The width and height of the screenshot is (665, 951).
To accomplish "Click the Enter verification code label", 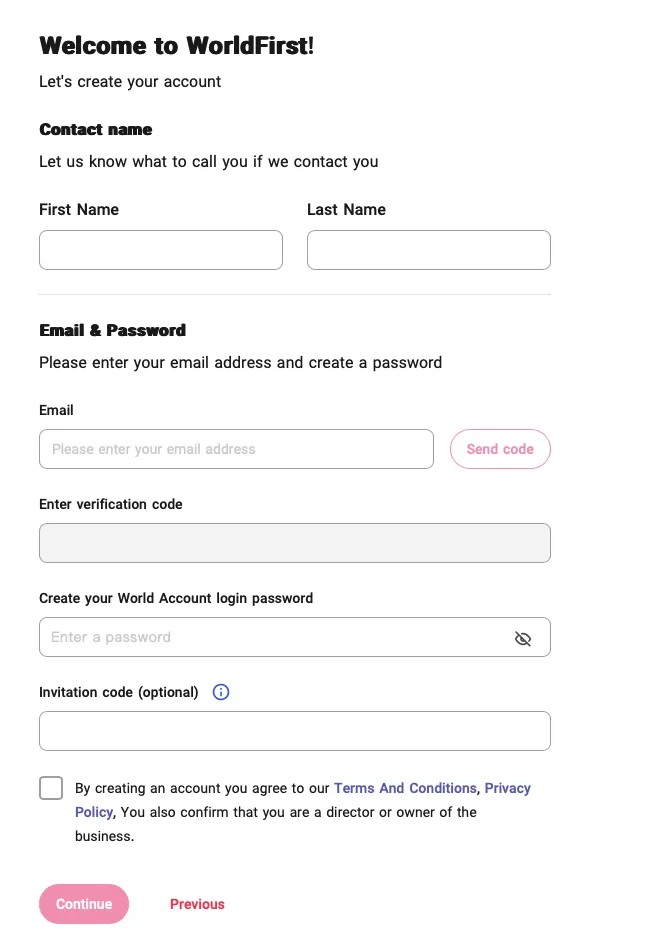I will pos(110,504).
